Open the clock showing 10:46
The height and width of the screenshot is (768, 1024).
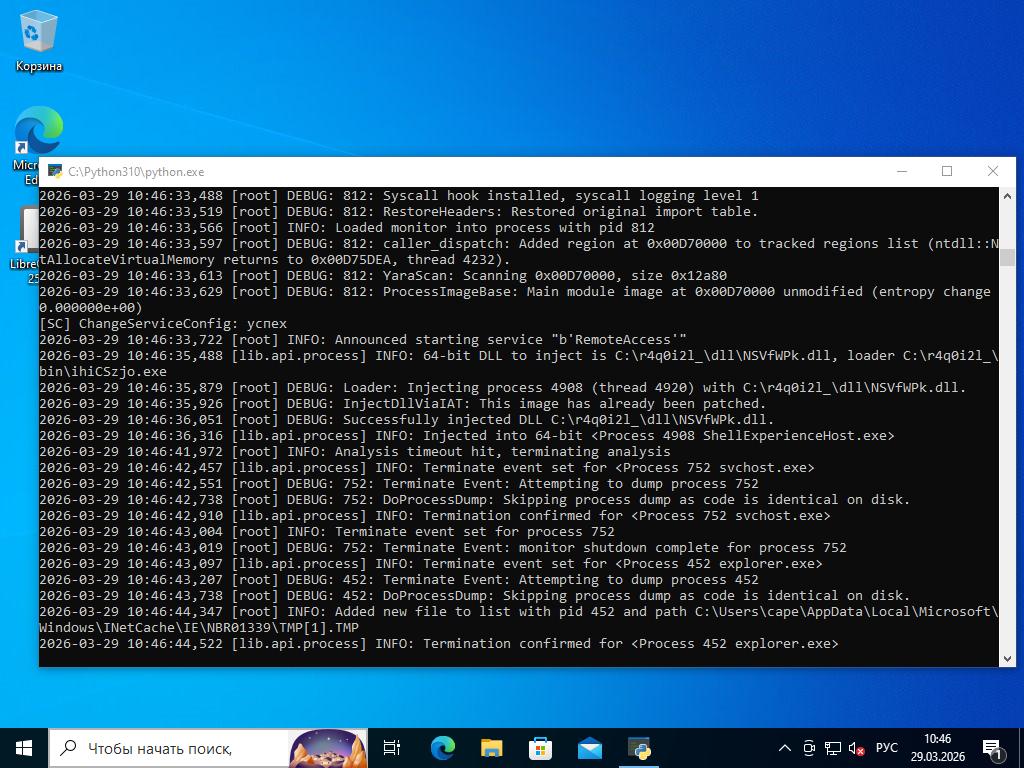pyautogui.click(x=937, y=747)
